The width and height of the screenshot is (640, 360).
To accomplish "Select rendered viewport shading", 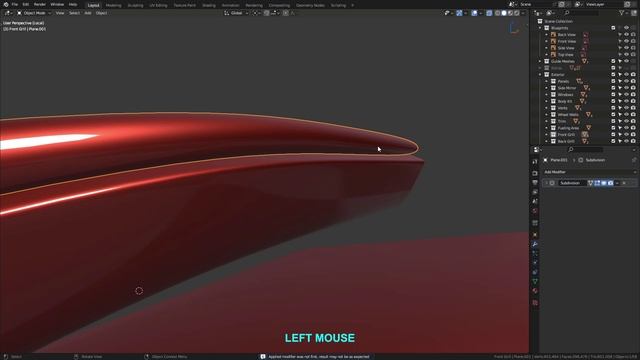I will [517, 13].
